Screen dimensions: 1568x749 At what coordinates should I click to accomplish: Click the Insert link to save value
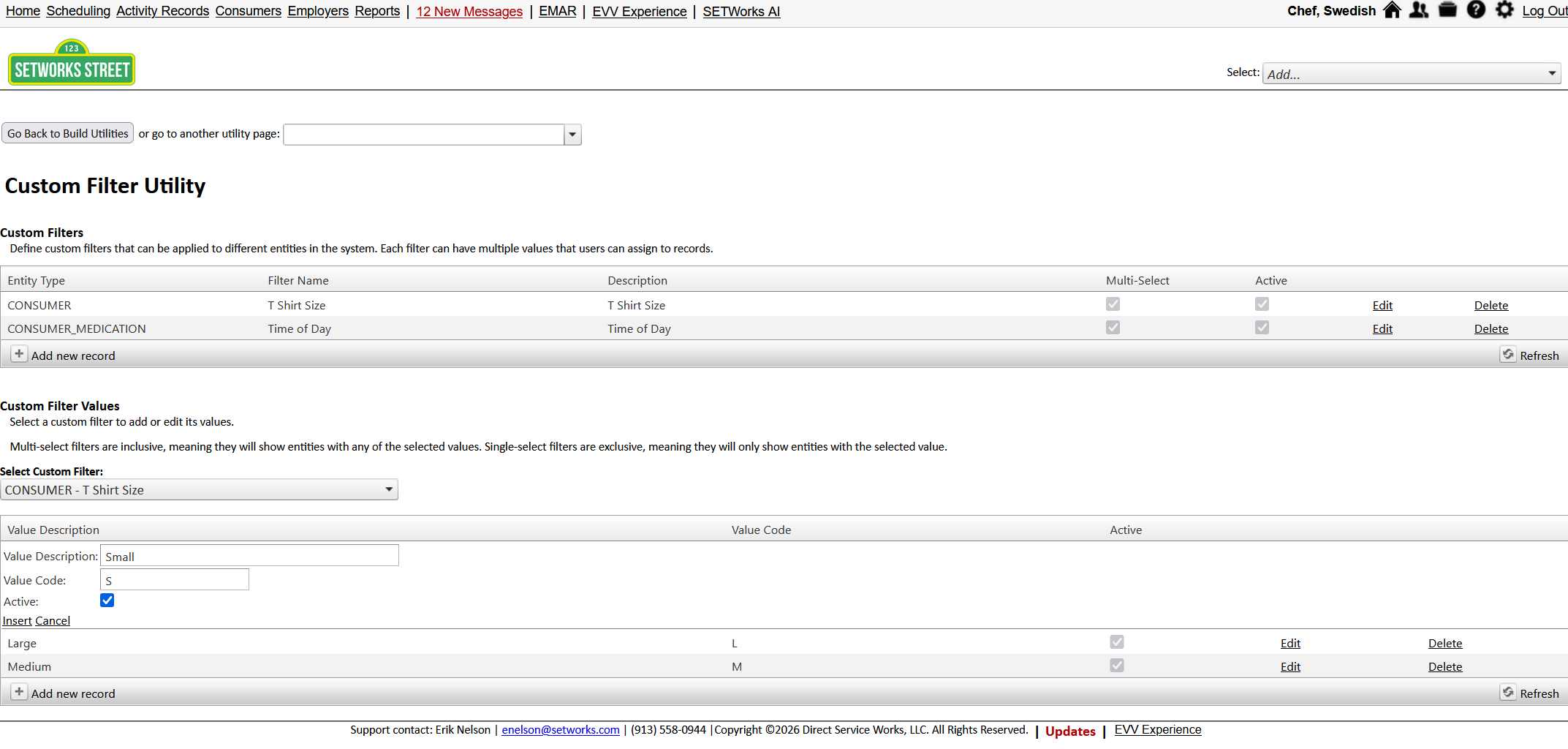[17, 621]
